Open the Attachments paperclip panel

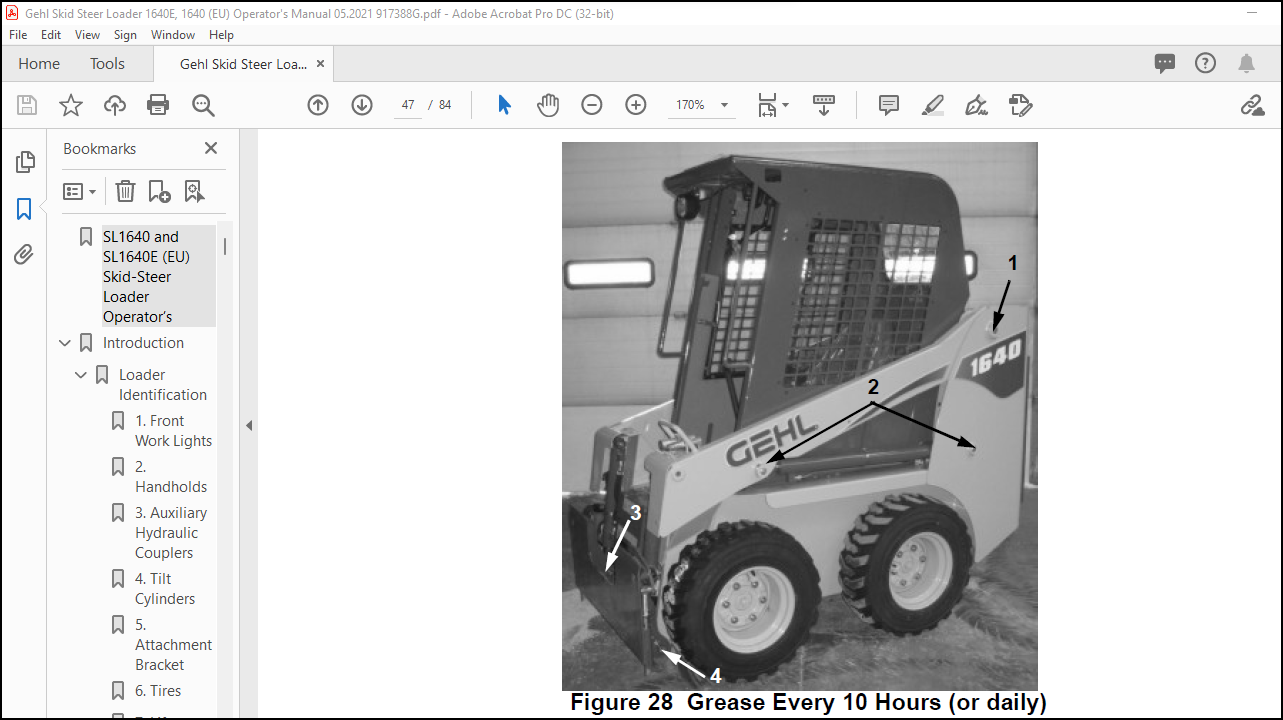pos(25,255)
